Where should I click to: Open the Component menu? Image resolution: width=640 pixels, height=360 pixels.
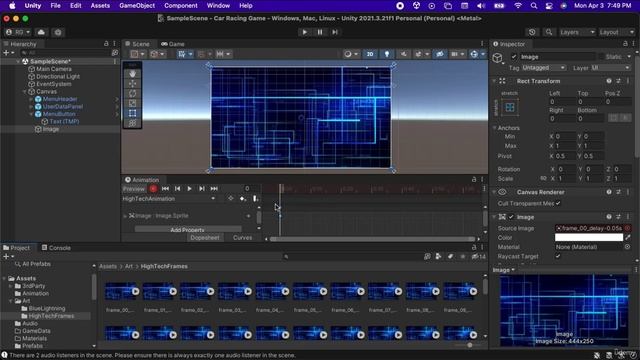[181, 6]
